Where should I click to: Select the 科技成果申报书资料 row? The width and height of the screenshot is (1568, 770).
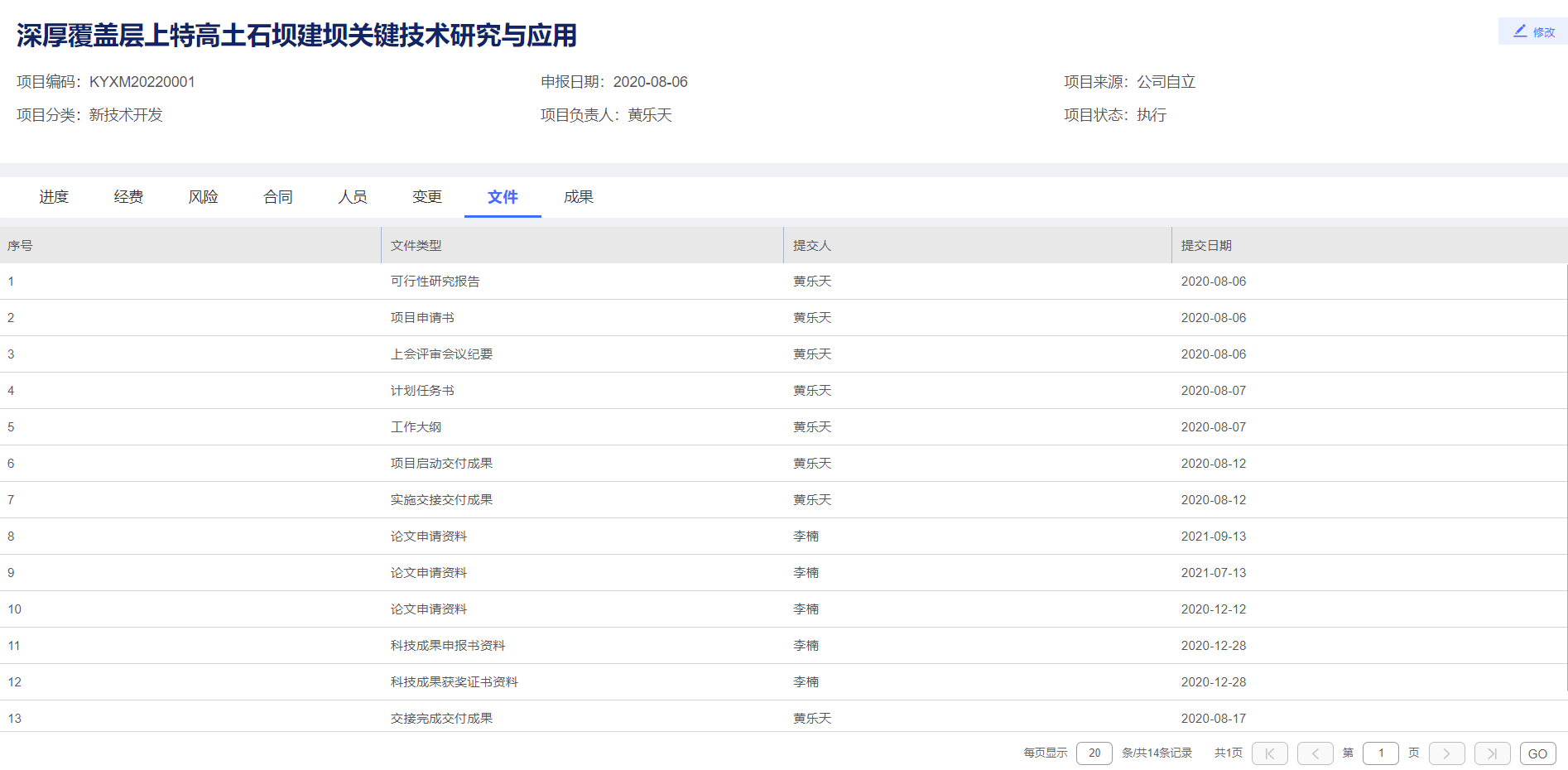(x=783, y=646)
